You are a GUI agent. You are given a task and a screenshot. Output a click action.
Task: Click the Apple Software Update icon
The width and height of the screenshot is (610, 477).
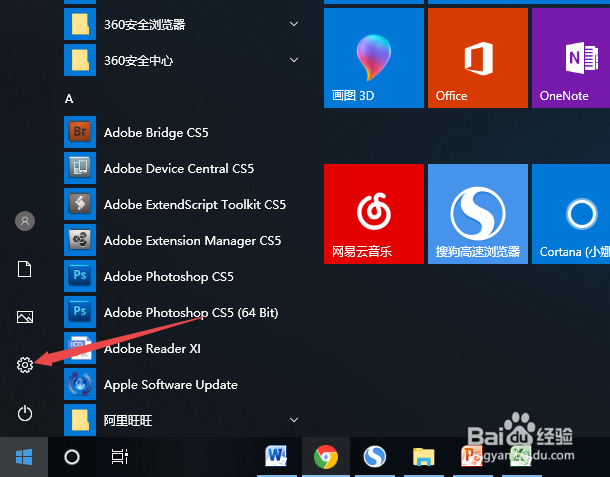pos(80,384)
